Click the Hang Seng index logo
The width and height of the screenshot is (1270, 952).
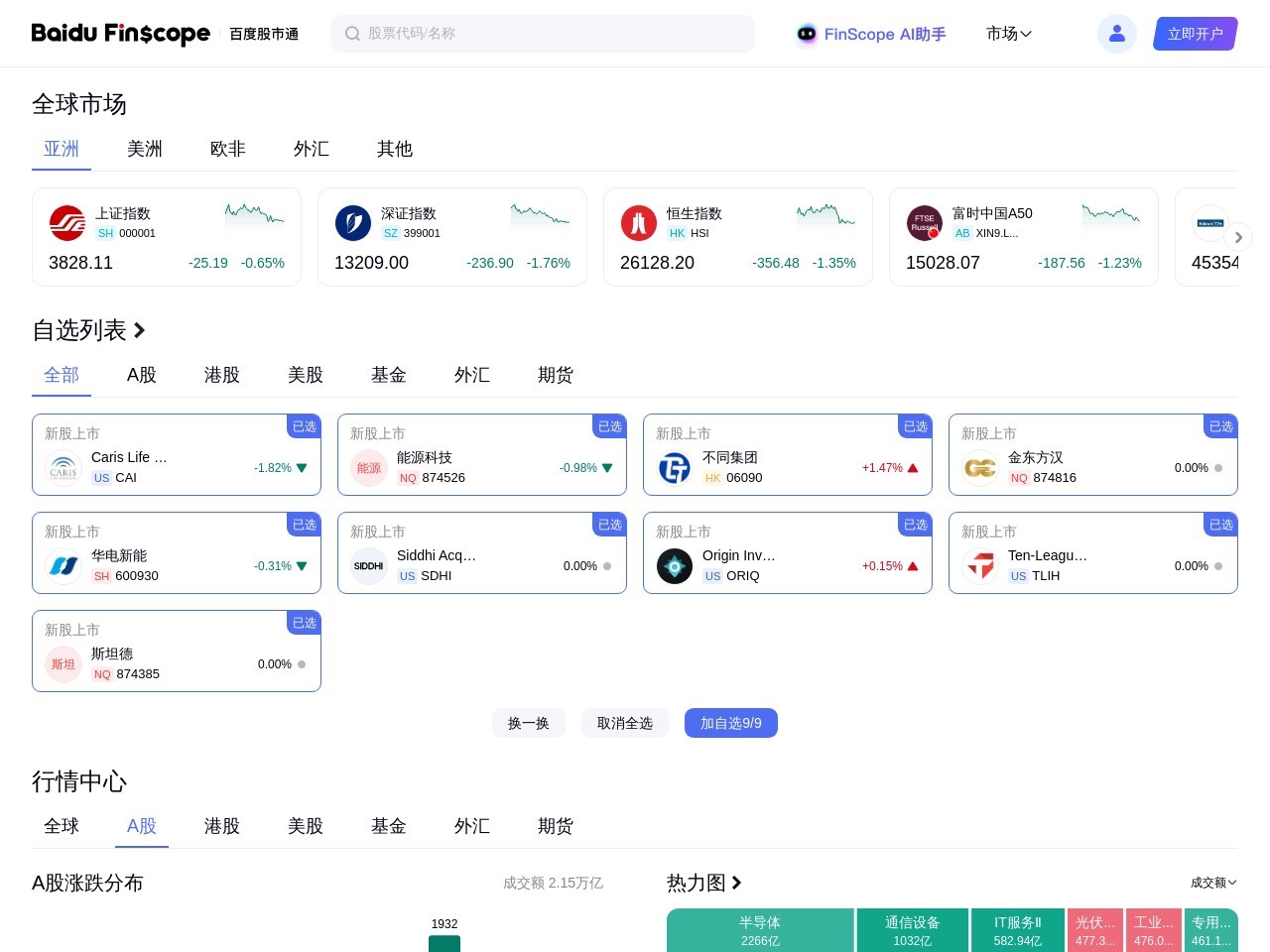(639, 223)
